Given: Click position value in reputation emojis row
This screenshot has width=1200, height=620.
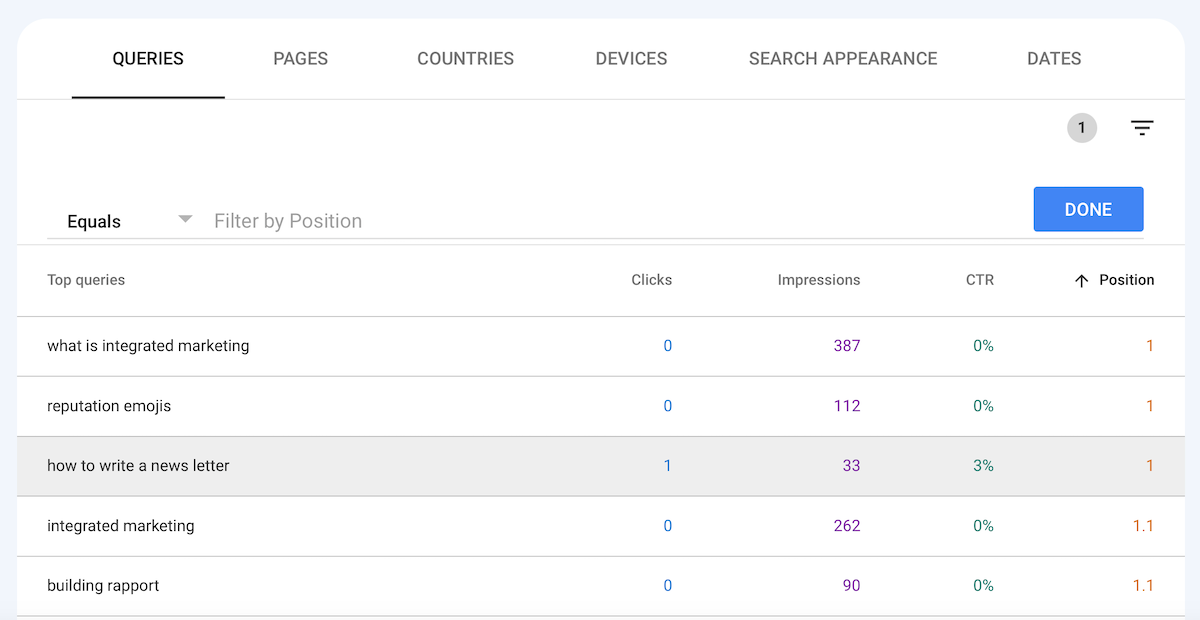Looking at the screenshot, I should pyautogui.click(x=1150, y=406).
